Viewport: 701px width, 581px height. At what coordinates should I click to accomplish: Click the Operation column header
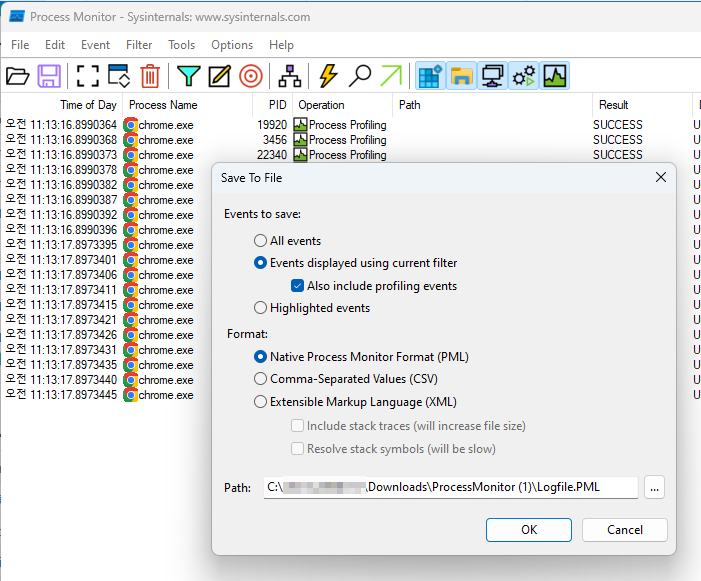coord(342,105)
